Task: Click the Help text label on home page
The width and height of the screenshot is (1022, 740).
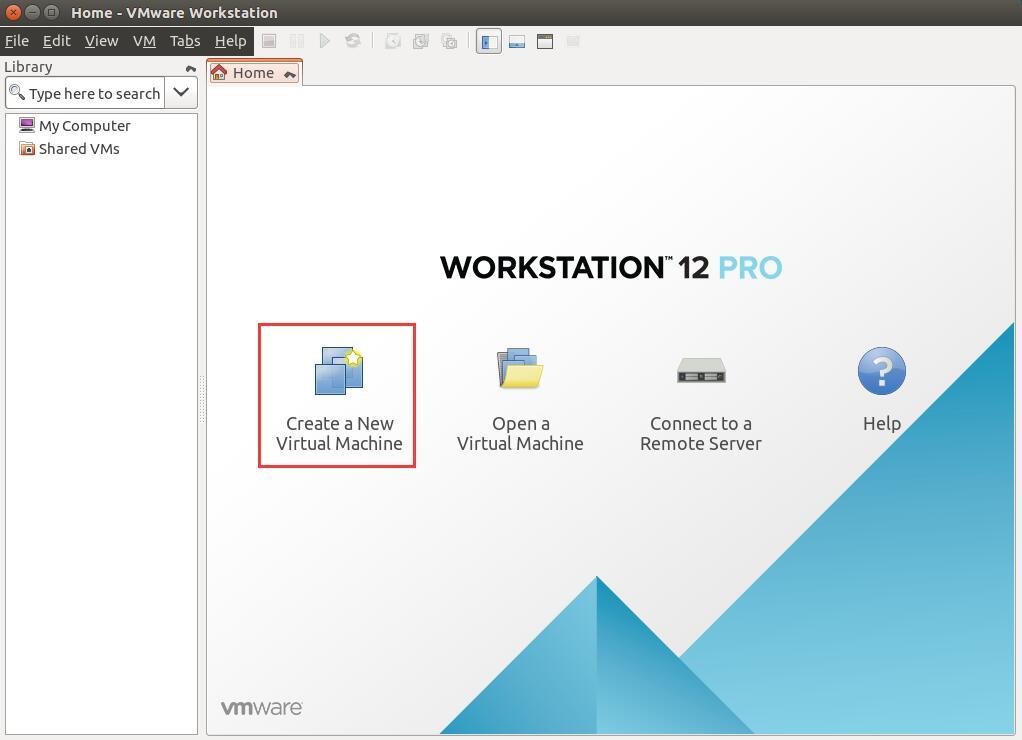Action: pyautogui.click(x=882, y=424)
